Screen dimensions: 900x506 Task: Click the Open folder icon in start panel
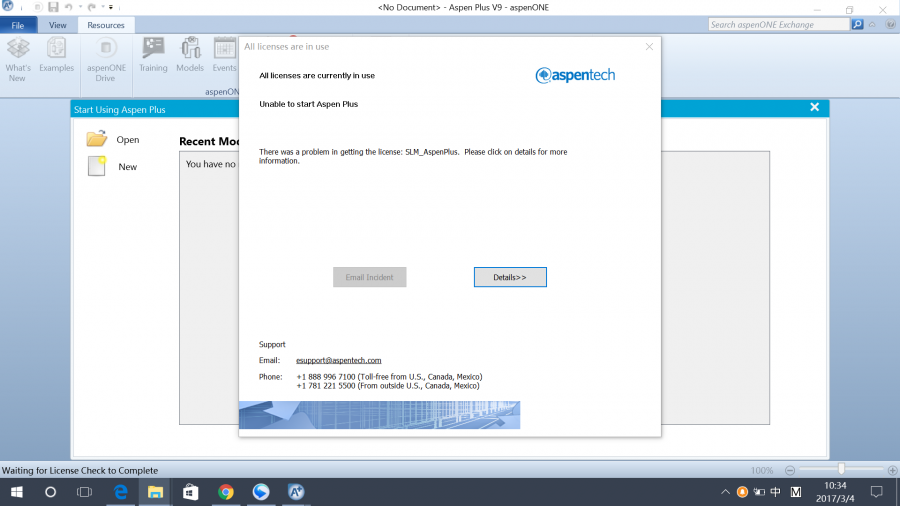coord(96,138)
